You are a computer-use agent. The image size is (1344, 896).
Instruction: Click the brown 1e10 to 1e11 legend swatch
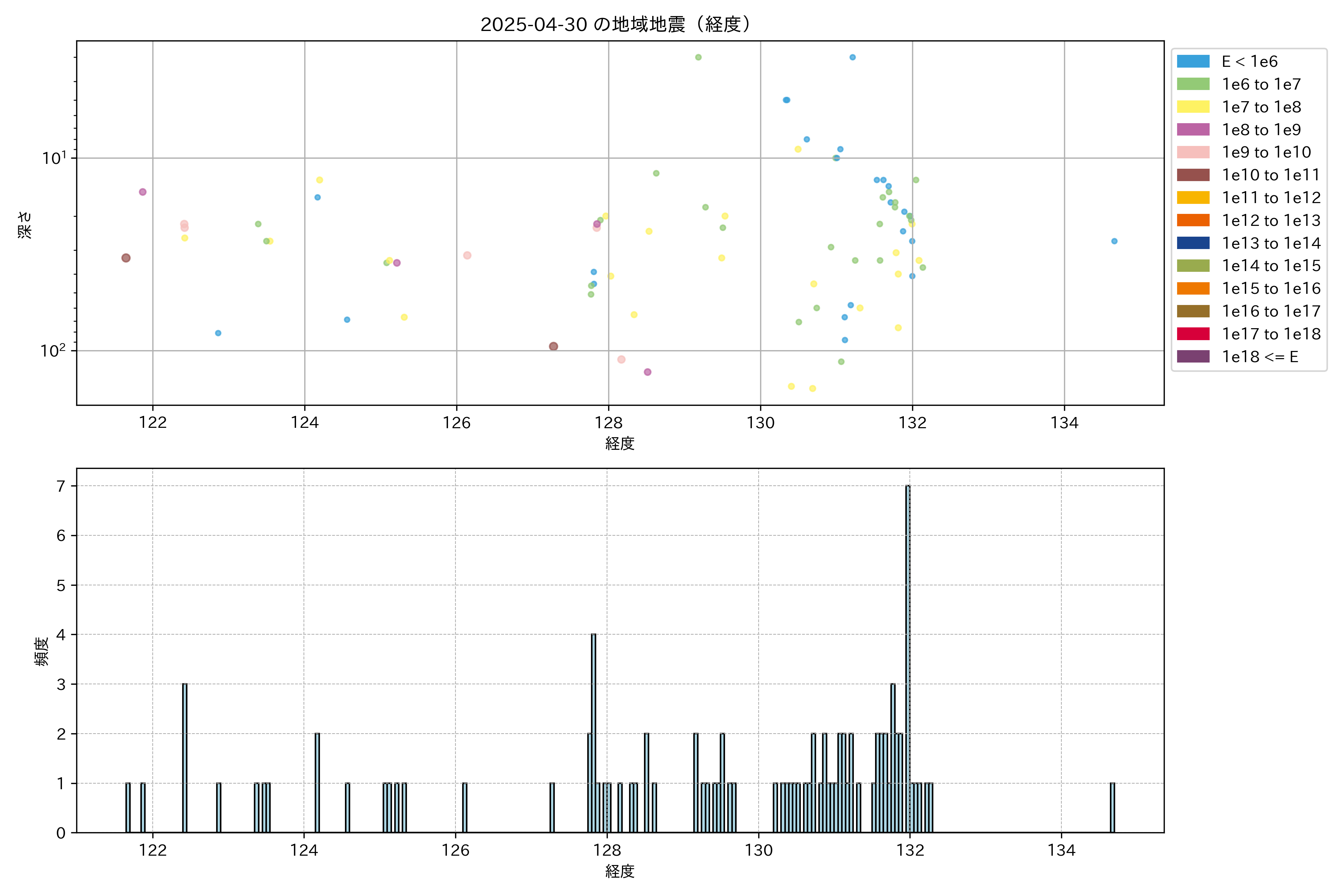click(x=1192, y=175)
